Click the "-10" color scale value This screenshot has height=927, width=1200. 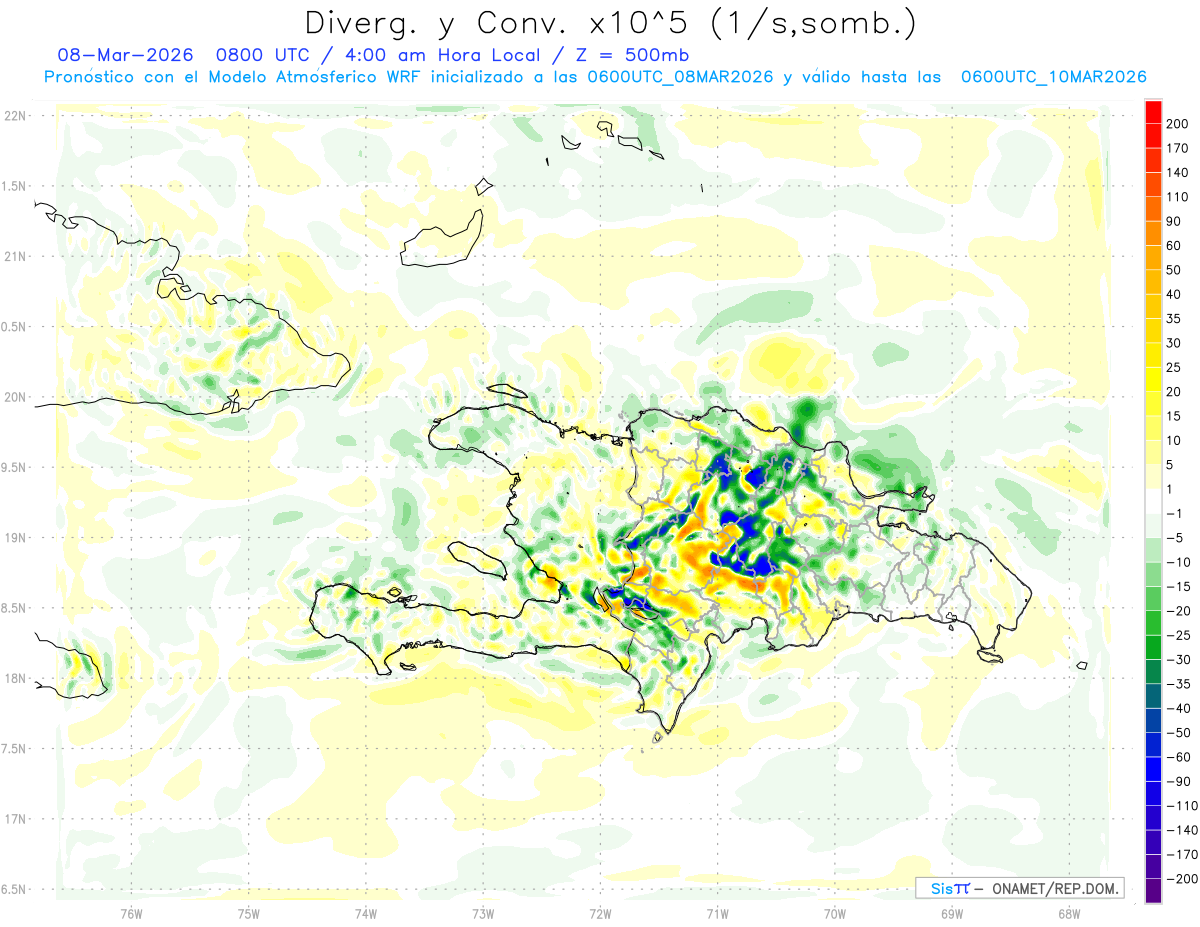[1180, 562]
